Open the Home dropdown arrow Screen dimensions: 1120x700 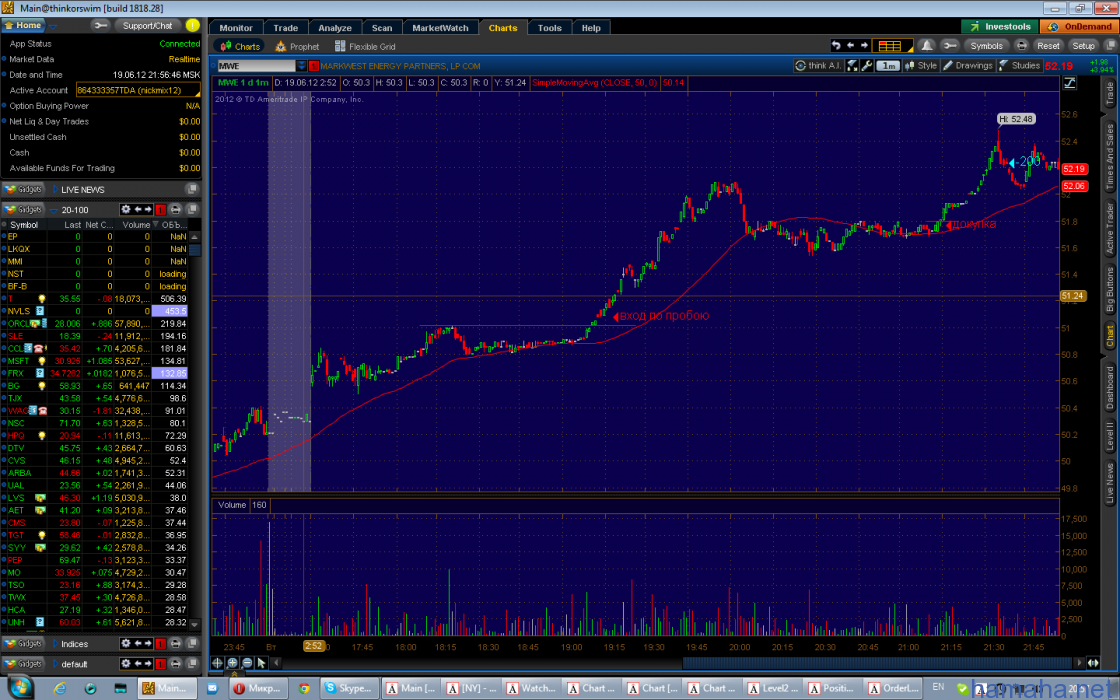point(54,26)
